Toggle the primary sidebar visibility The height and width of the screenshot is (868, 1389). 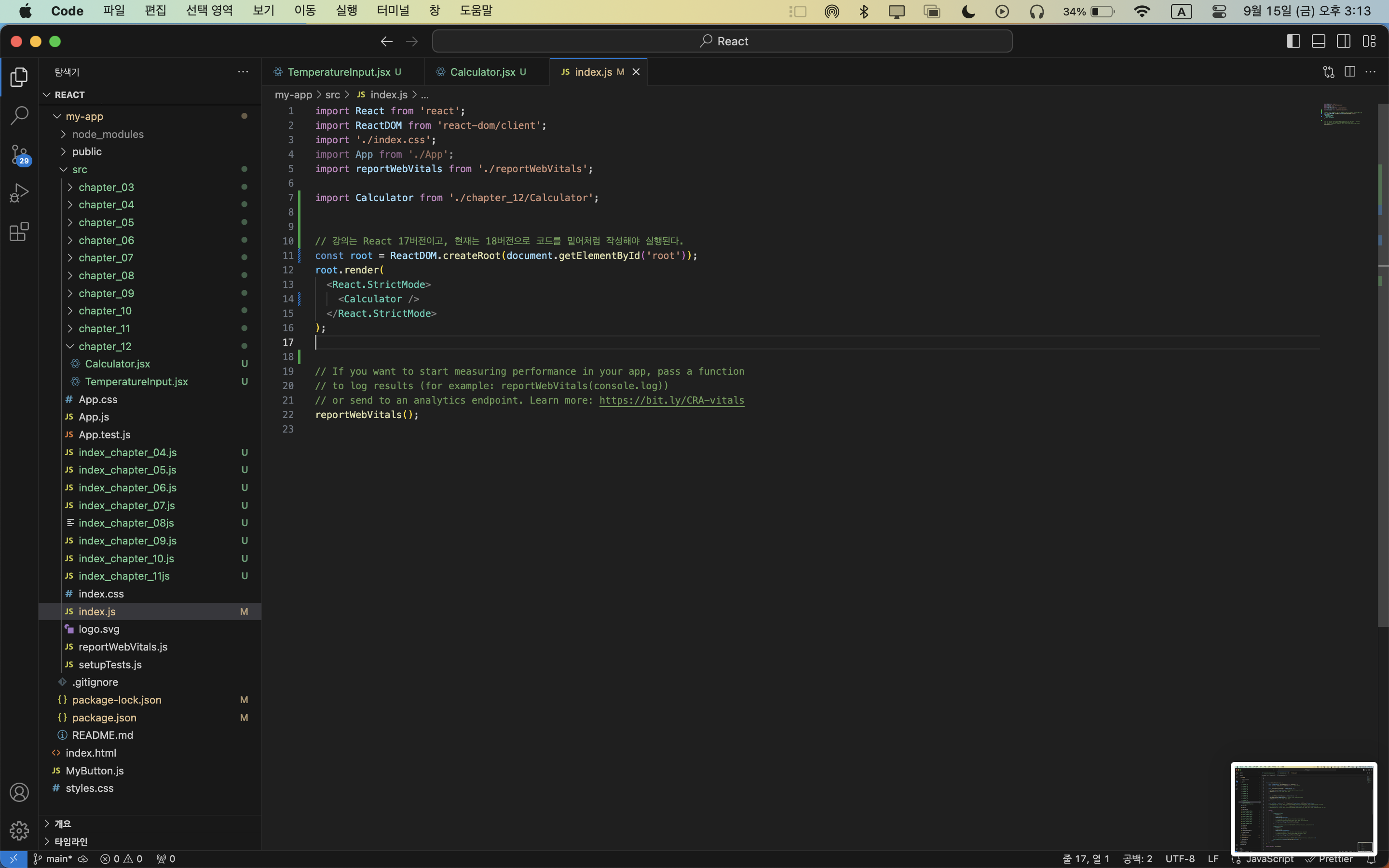point(1293,41)
